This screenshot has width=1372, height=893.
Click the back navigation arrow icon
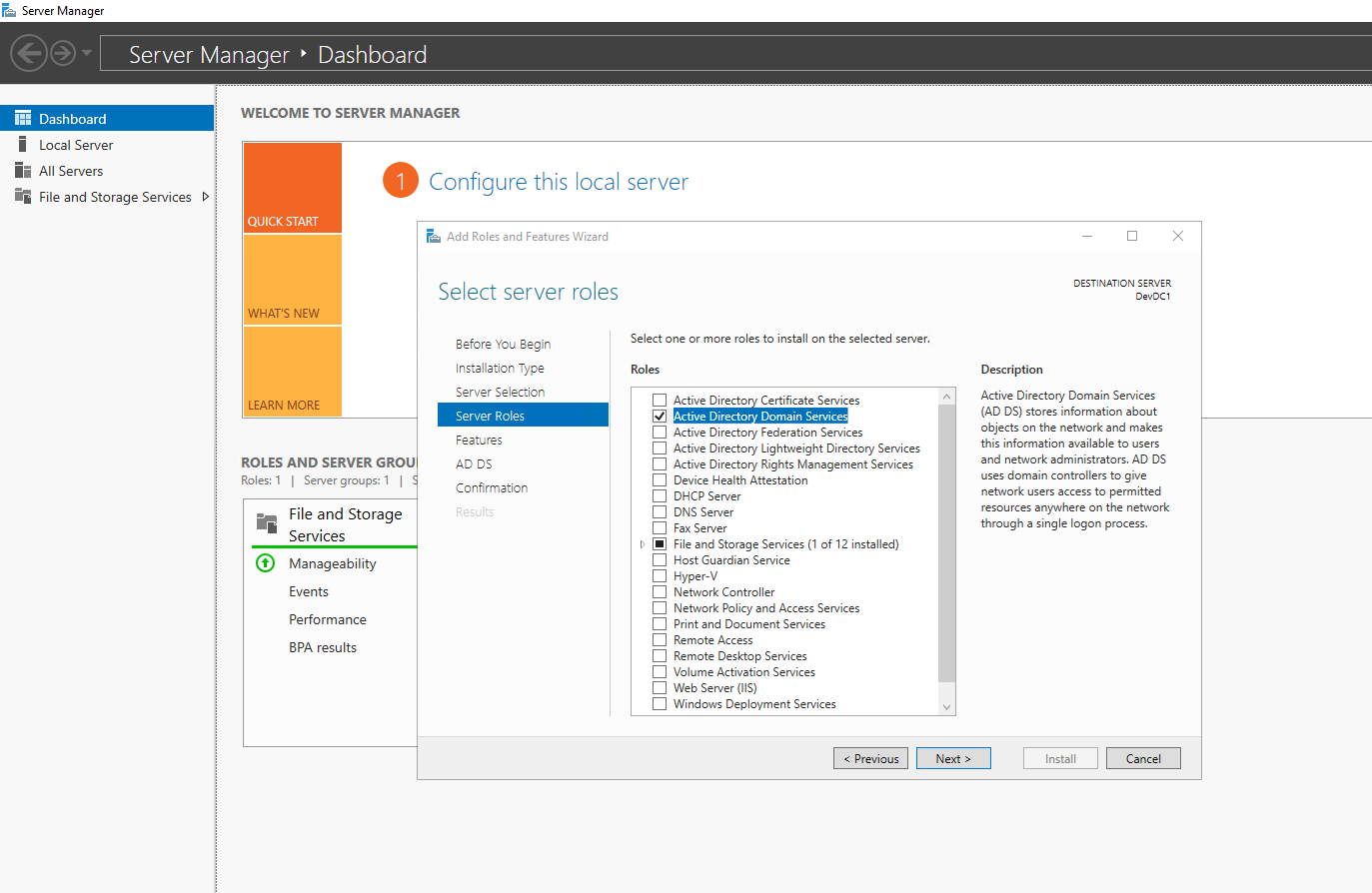[30, 53]
